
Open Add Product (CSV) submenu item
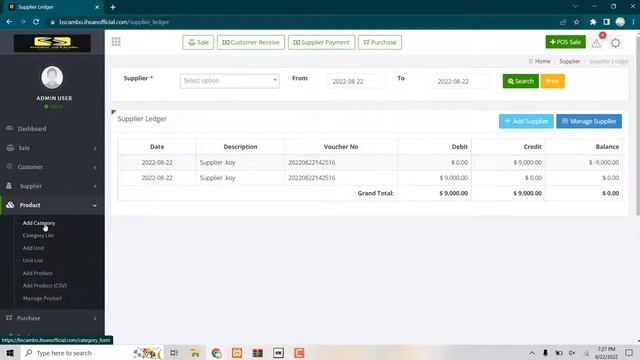coord(44,286)
